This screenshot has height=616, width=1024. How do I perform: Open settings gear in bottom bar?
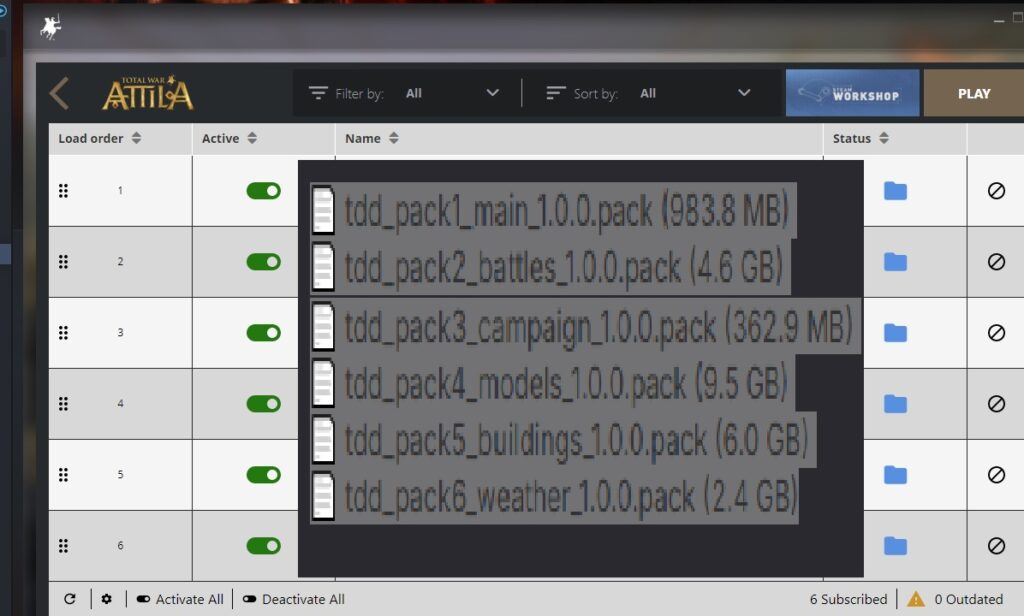107,599
